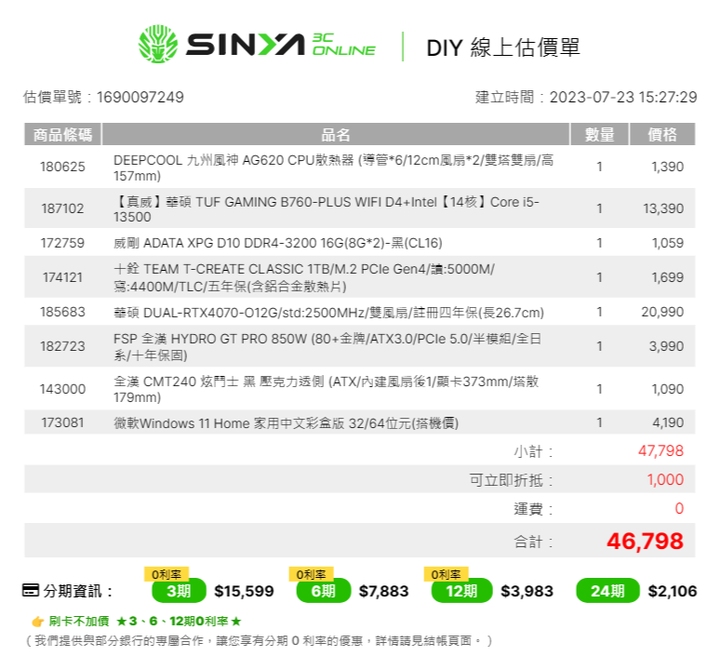Screen dimensions: 720x670
Task: Click the TEAM T-CREATE CLASSIC 1TB product name
Action: [x=304, y=277]
